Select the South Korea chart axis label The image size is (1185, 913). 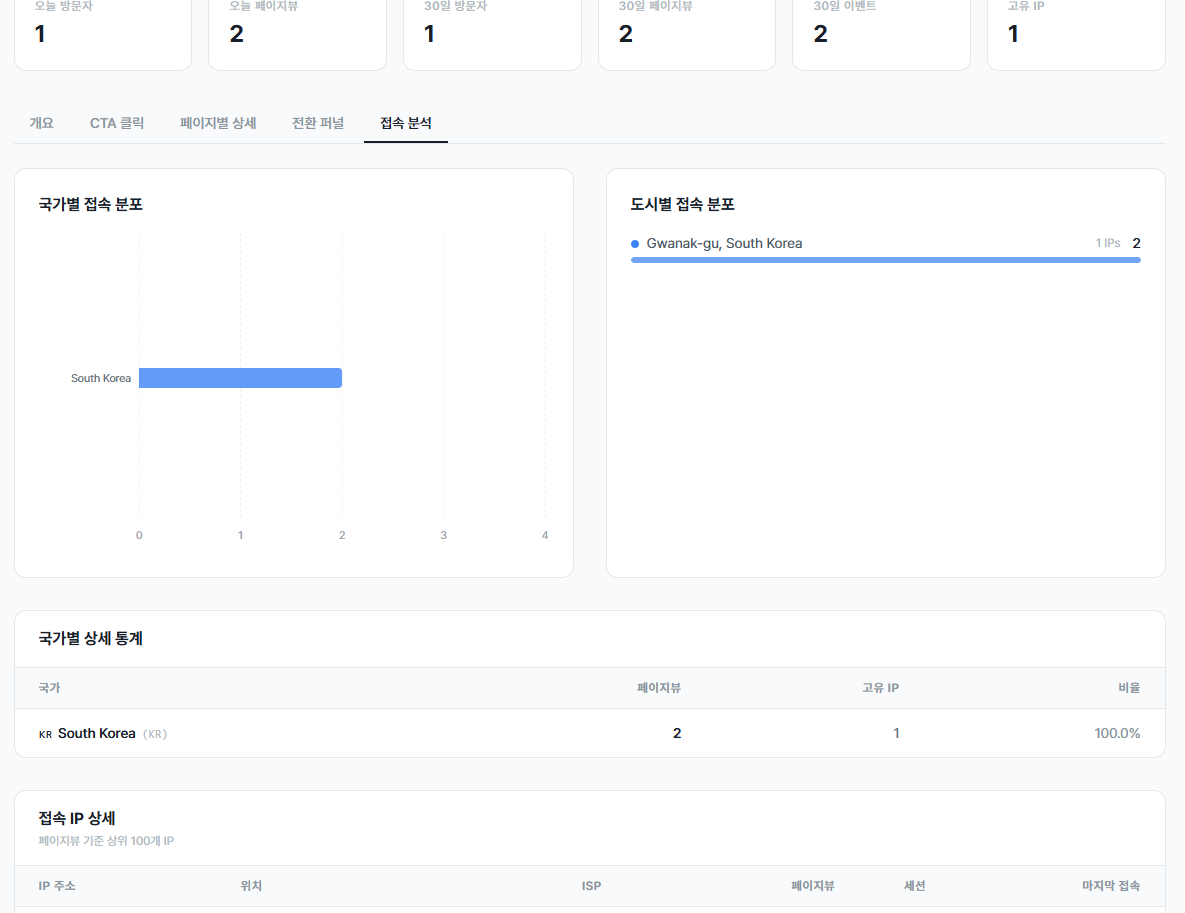click(101, 378)
